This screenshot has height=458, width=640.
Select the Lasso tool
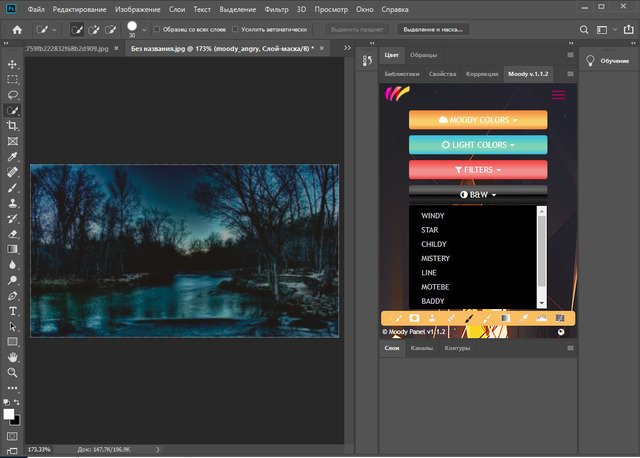12,94
